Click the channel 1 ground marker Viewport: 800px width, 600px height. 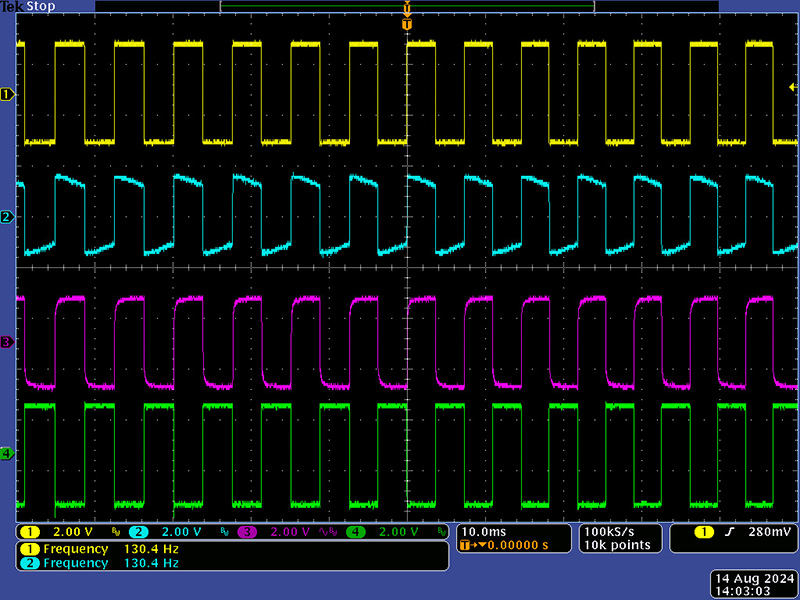click(x=7, y=94)
